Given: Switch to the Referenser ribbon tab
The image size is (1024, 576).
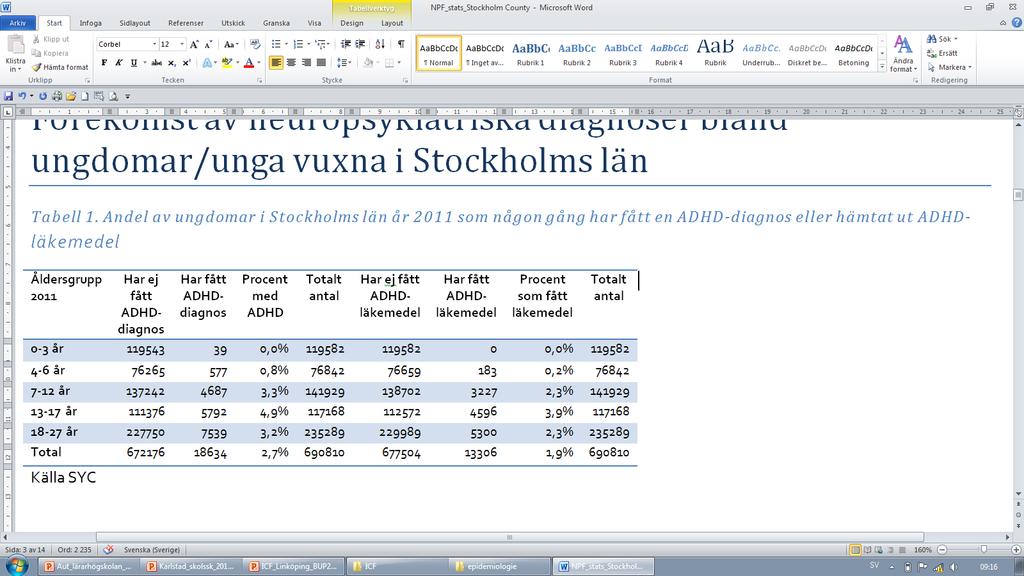Looking at the screenshot, I should (185, 23).
